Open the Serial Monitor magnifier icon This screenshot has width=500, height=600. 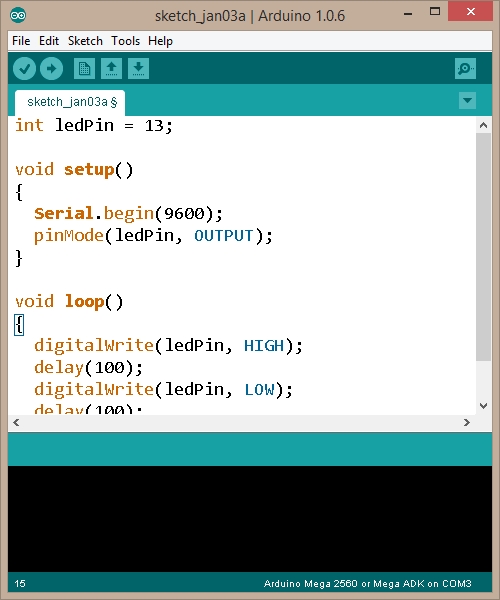pos(465,69)
